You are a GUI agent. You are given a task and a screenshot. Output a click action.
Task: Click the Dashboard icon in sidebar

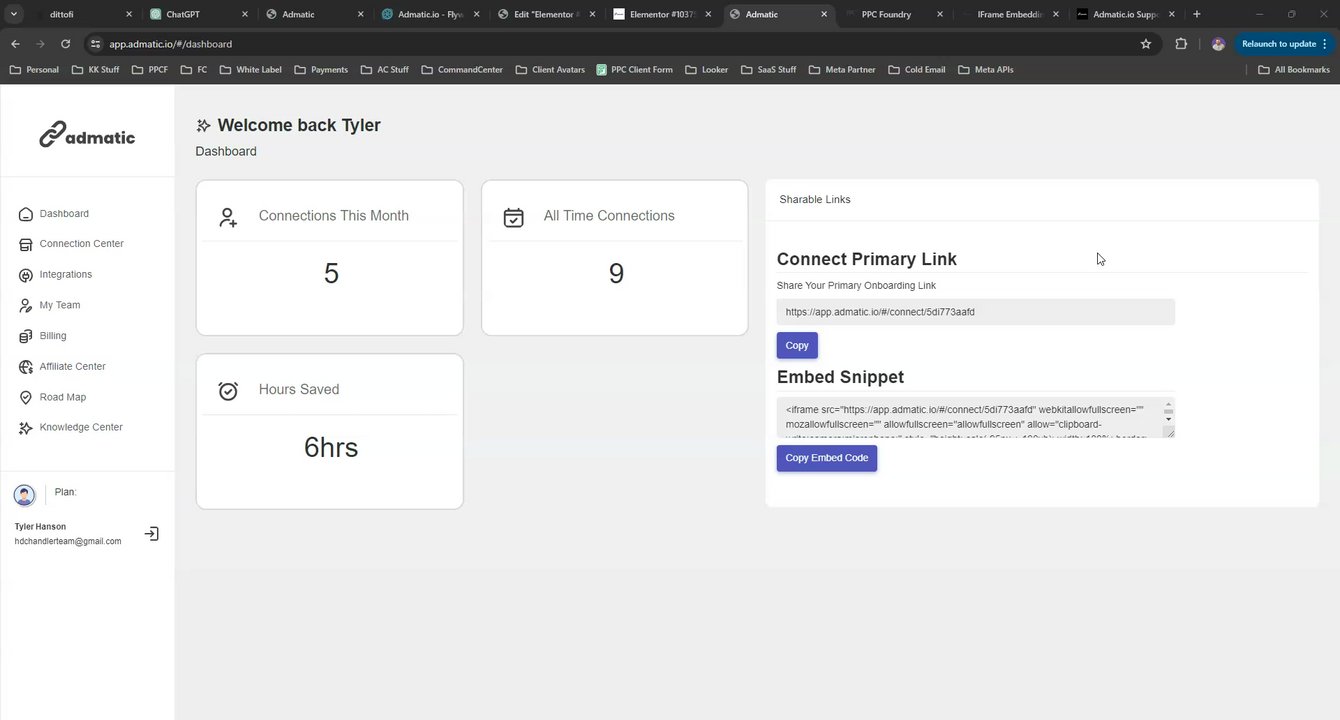[x=26, y=214]
